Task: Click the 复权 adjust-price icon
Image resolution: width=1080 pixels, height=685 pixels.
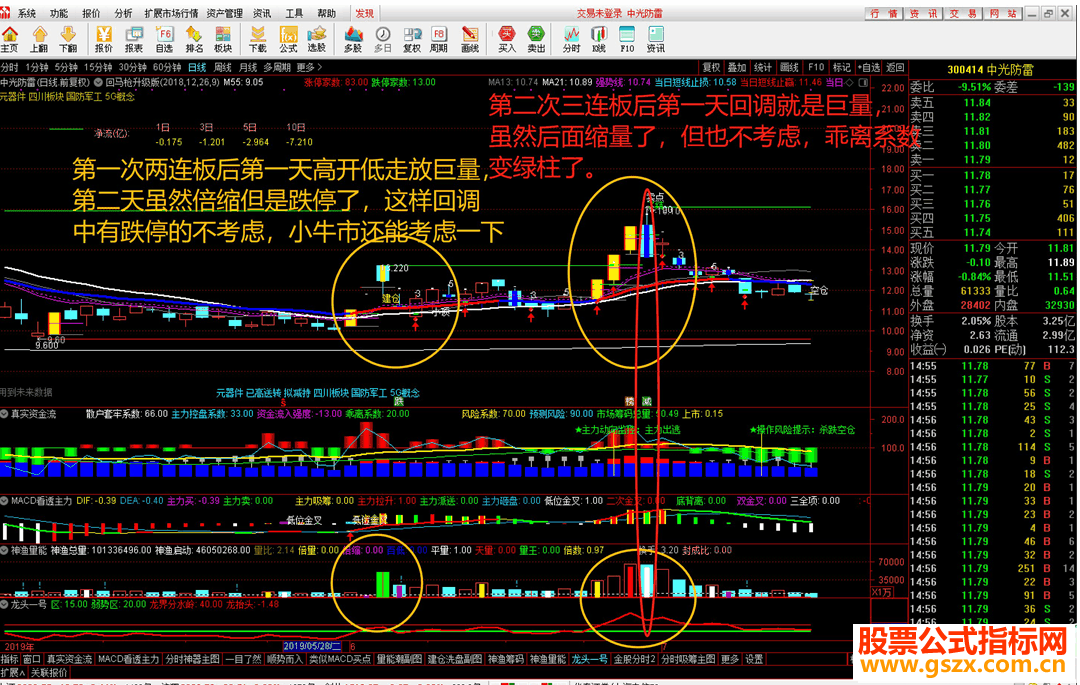Action: click(412, 39)
